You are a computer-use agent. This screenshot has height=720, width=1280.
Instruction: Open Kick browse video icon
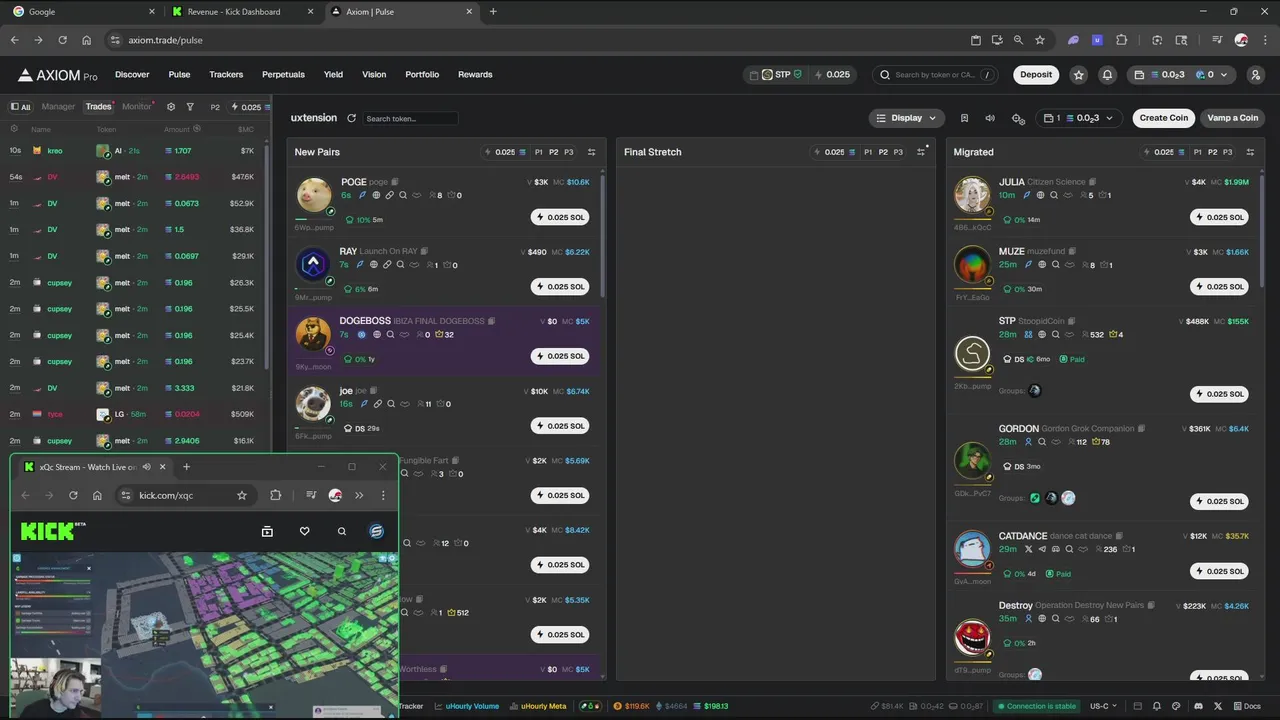[267, 532]
